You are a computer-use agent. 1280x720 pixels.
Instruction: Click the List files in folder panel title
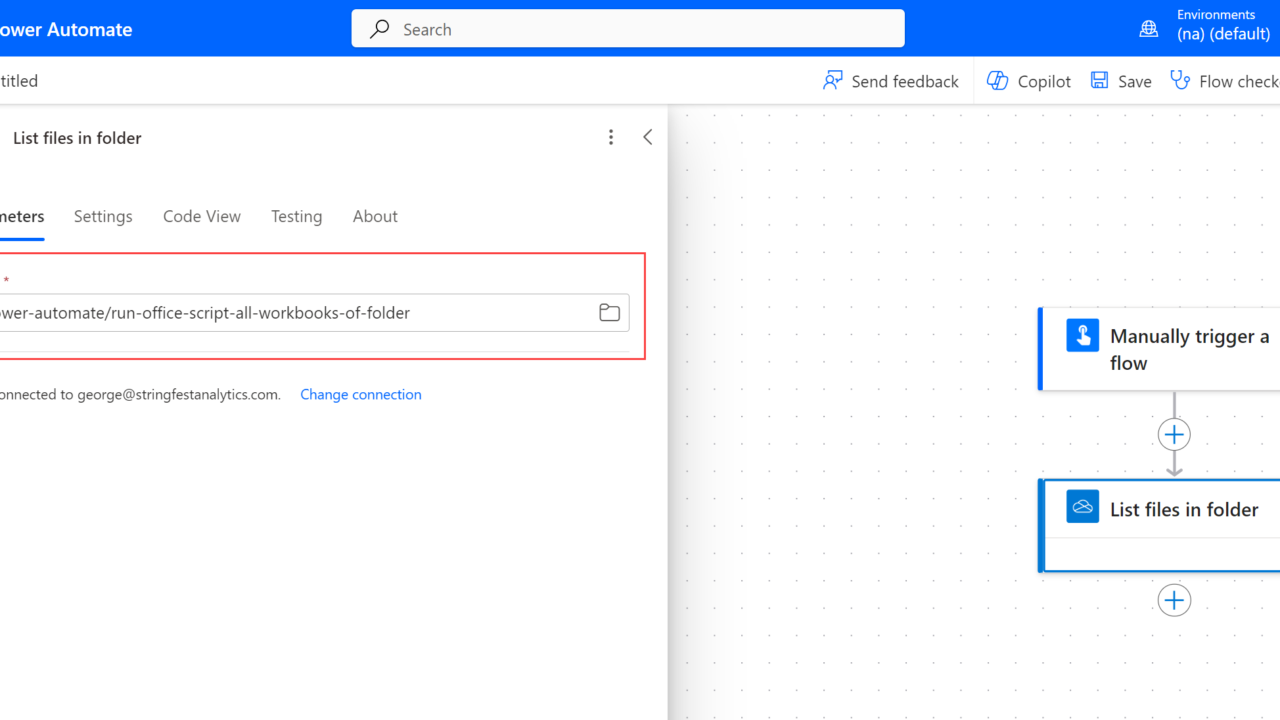[77, 138]
